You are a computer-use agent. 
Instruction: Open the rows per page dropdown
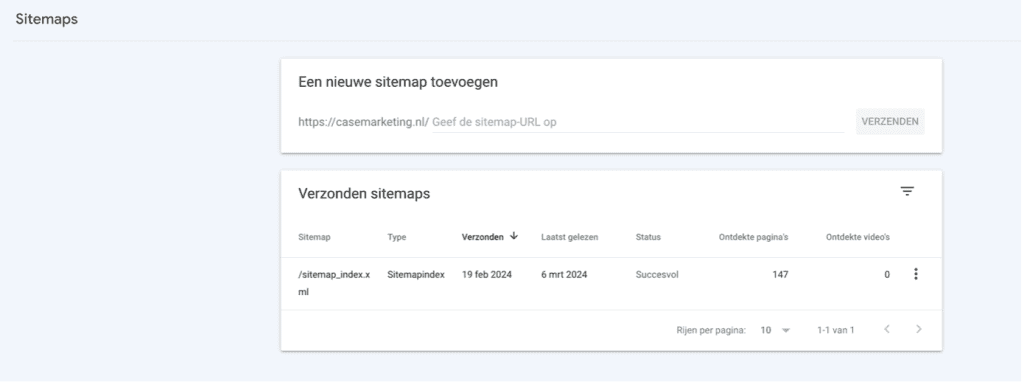pos(776,330)
